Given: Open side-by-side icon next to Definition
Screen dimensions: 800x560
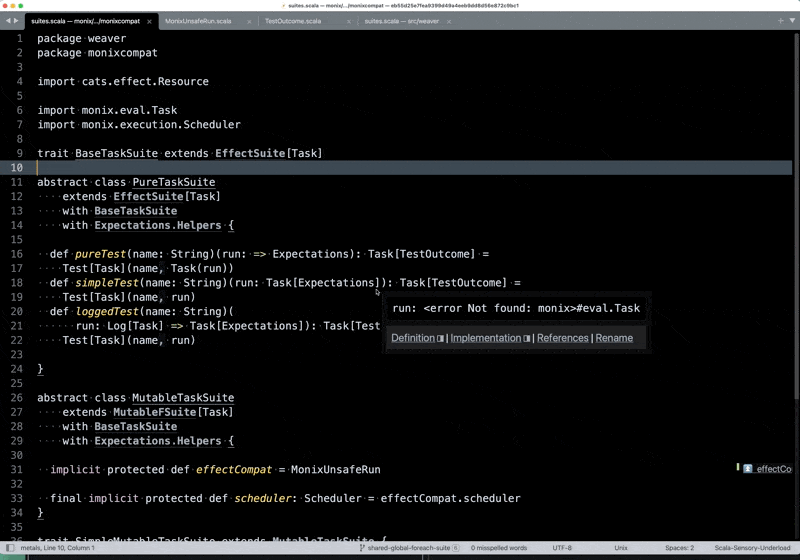Looking at the screenshot, I should coord(440,338).
